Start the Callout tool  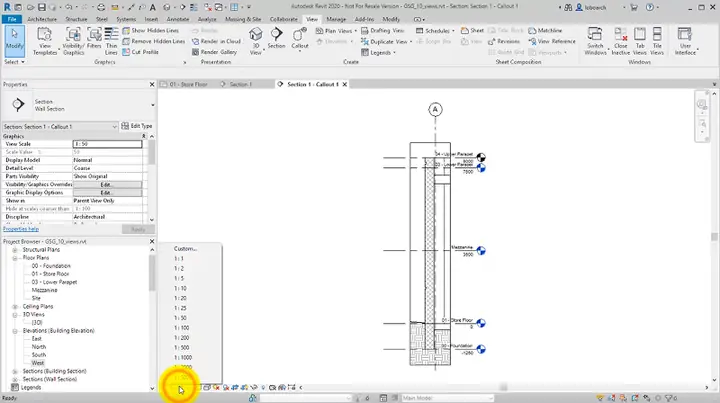point(300,38)
